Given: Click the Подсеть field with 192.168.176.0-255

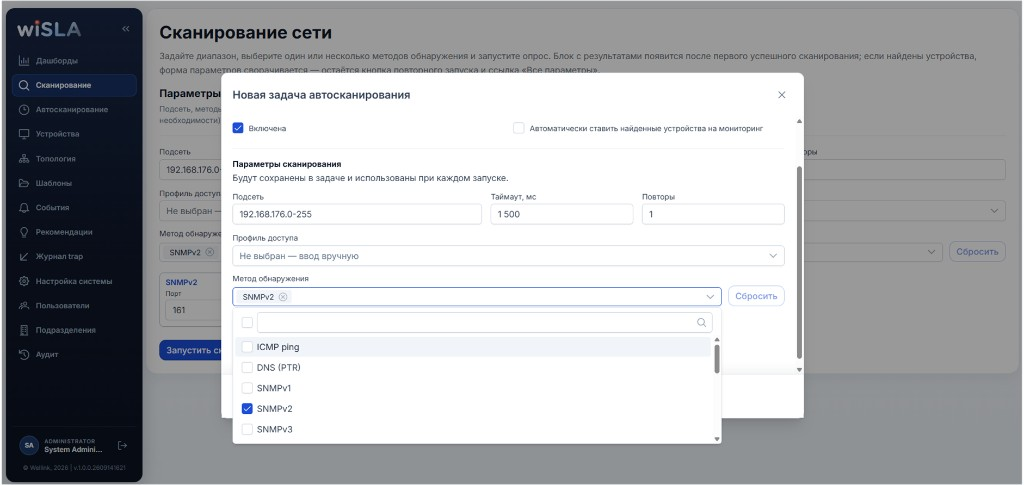Looking at the screenshot, I should (357, 214).
